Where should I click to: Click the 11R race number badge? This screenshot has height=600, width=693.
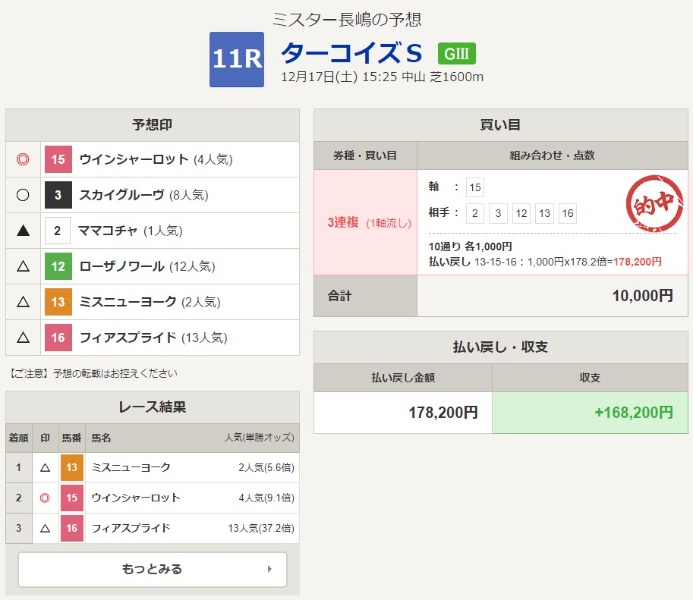click(236, 60)
